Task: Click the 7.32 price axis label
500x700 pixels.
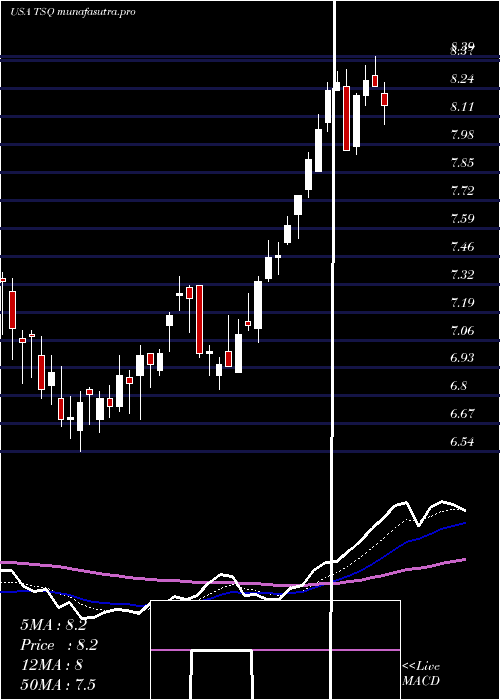Action: [x=462, y=275]
